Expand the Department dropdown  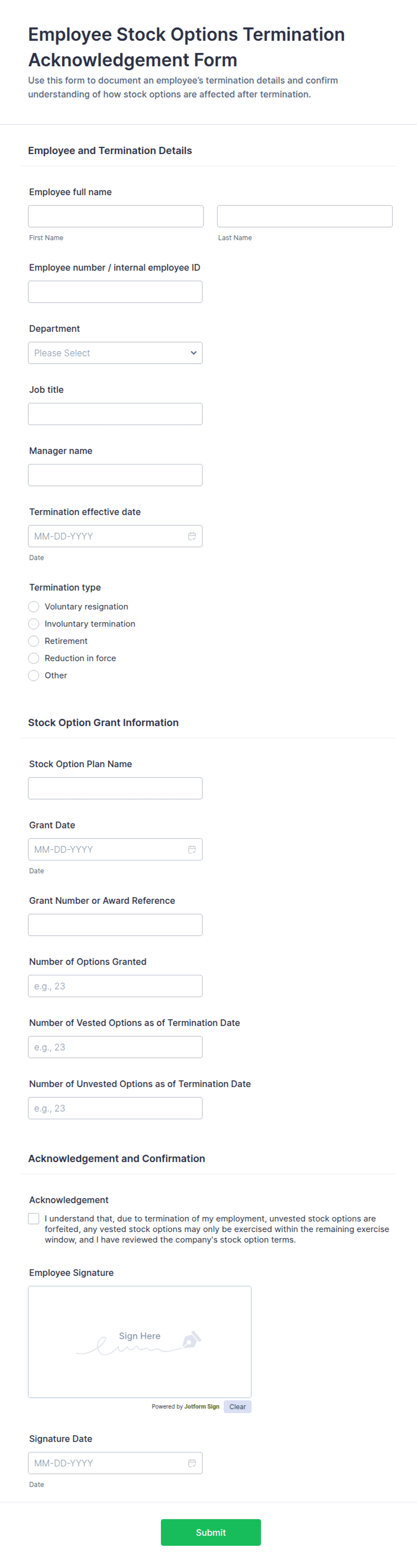click(115, 353)
